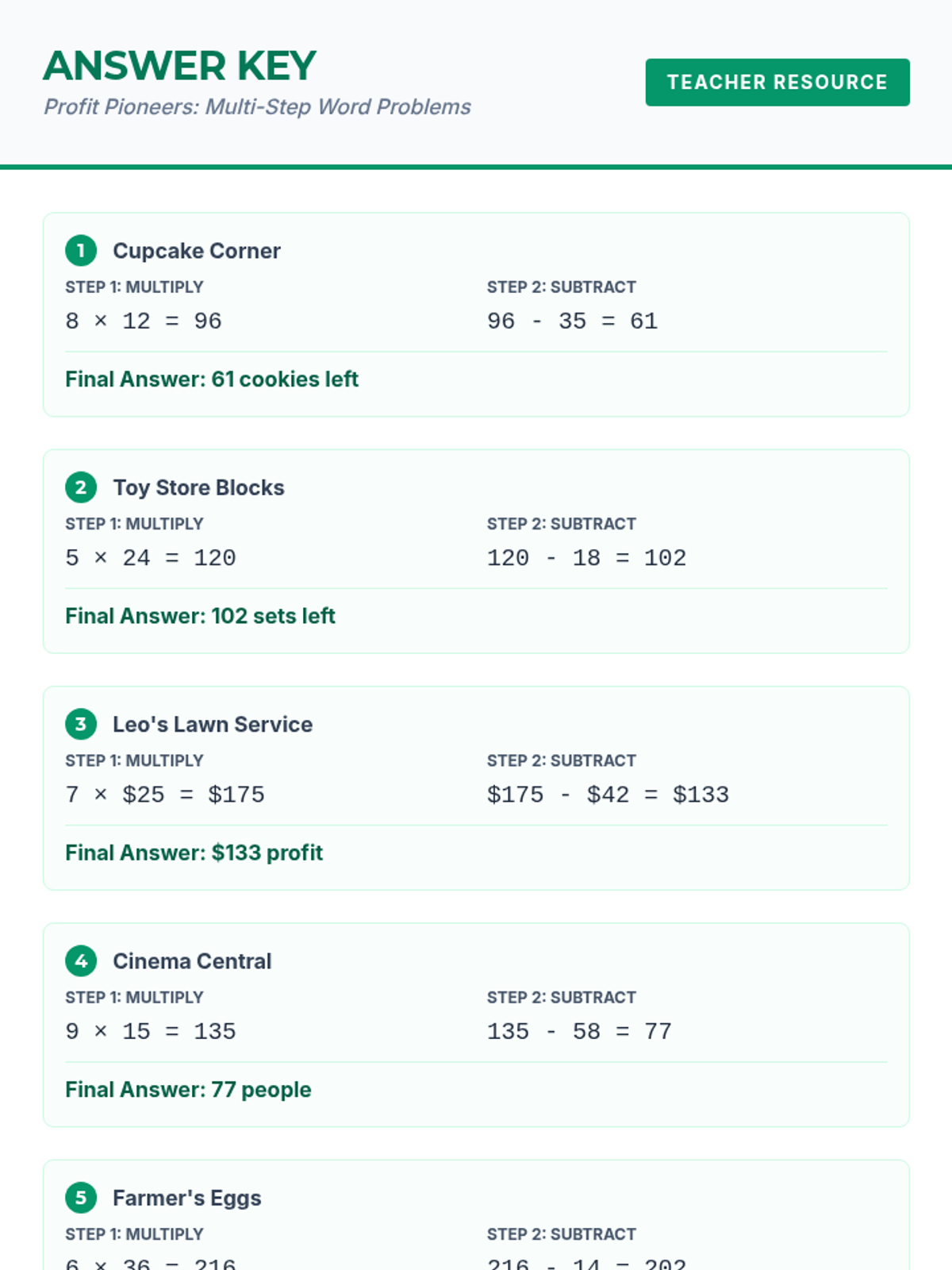Click the number 1 circle icon
The image size is (952, 1270).
[81, 251]
